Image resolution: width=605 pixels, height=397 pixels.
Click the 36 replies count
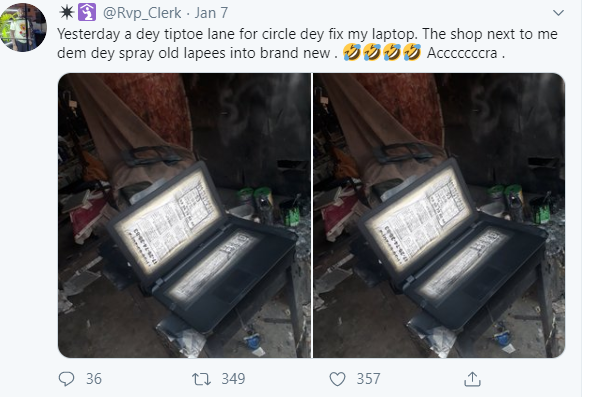coord(94,379)
